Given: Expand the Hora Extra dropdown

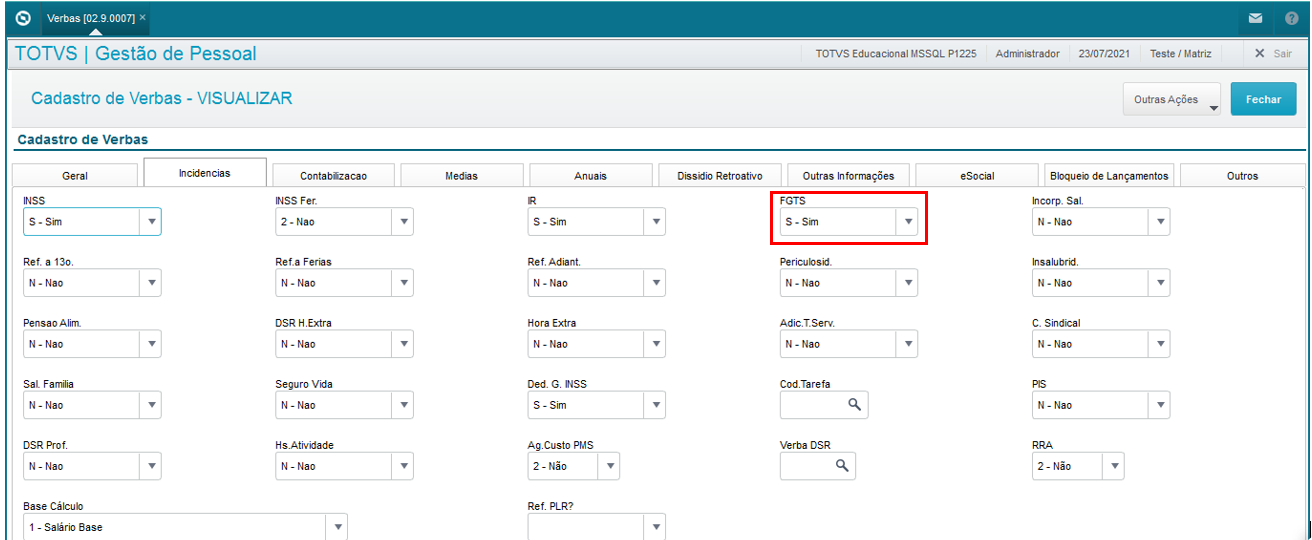Looking at the screenshot, I should [x=656, y=344].
